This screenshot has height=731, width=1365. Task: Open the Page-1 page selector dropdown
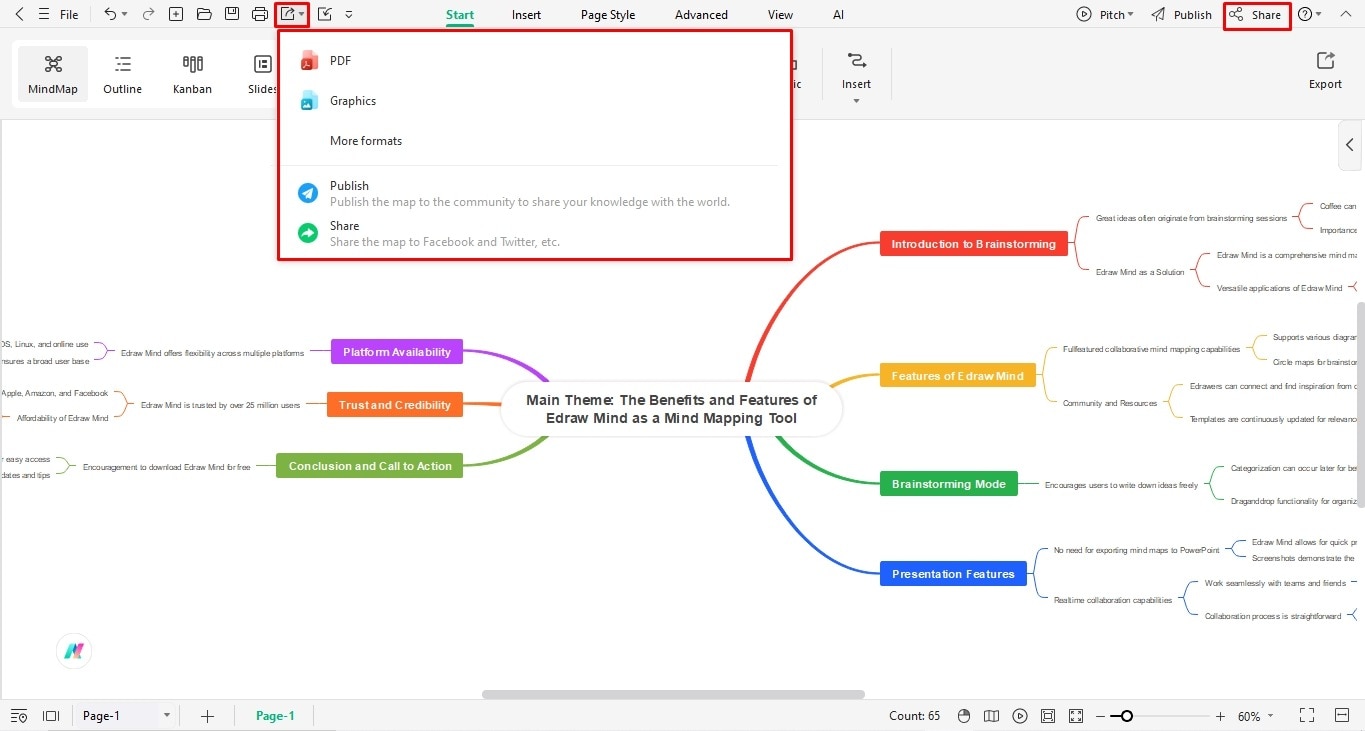[x=126, y=716]
